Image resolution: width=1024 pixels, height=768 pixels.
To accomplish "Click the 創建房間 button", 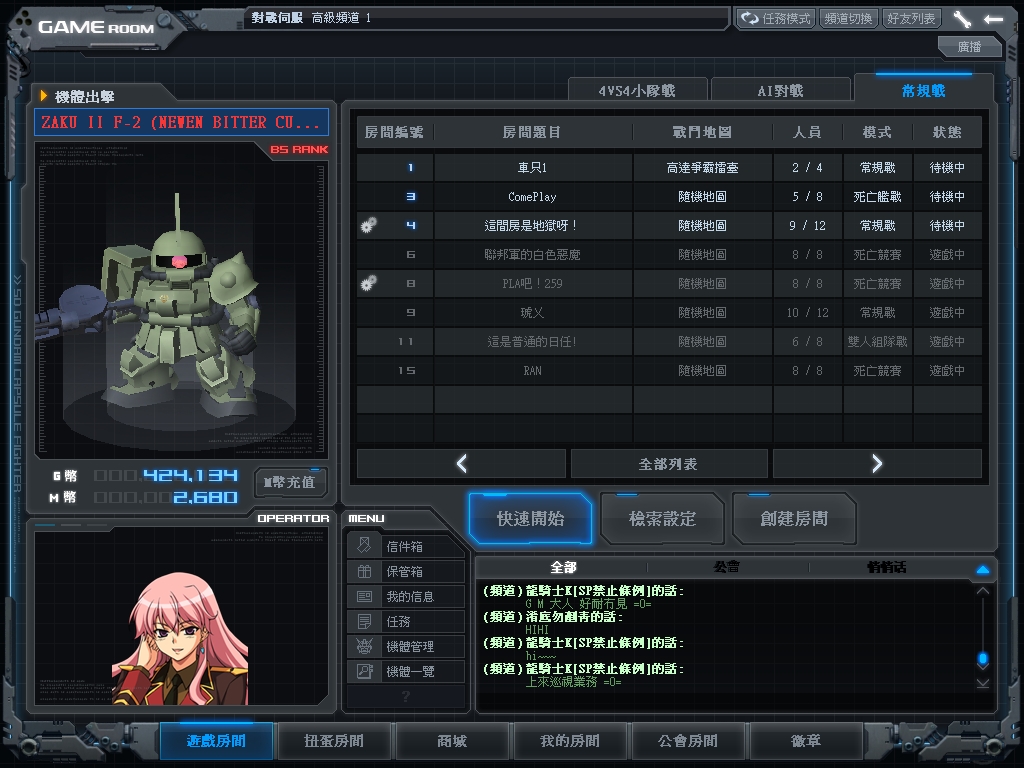I will click(x=794, y=519).
